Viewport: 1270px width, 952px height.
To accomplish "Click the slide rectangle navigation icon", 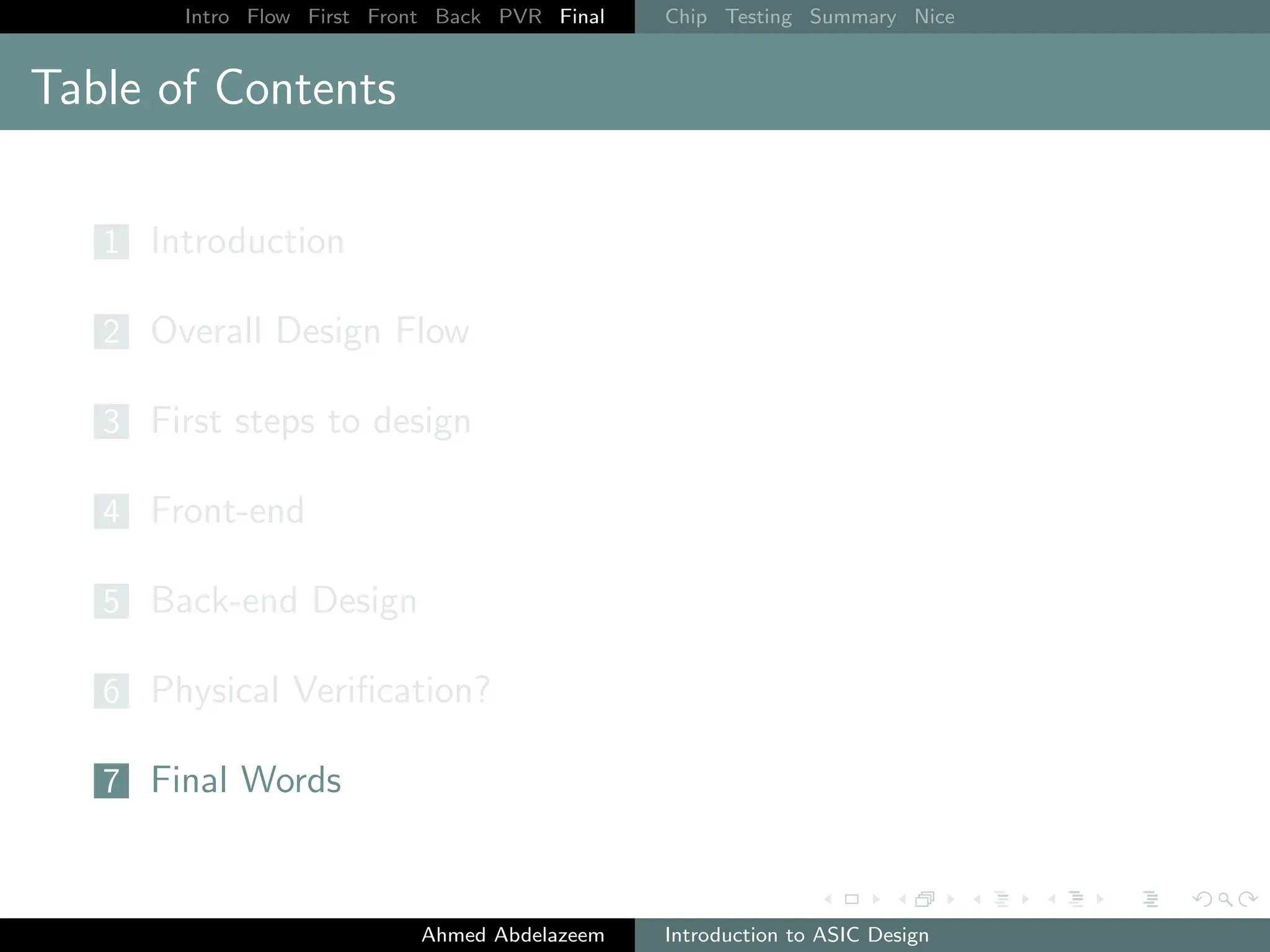I will 852,899.
